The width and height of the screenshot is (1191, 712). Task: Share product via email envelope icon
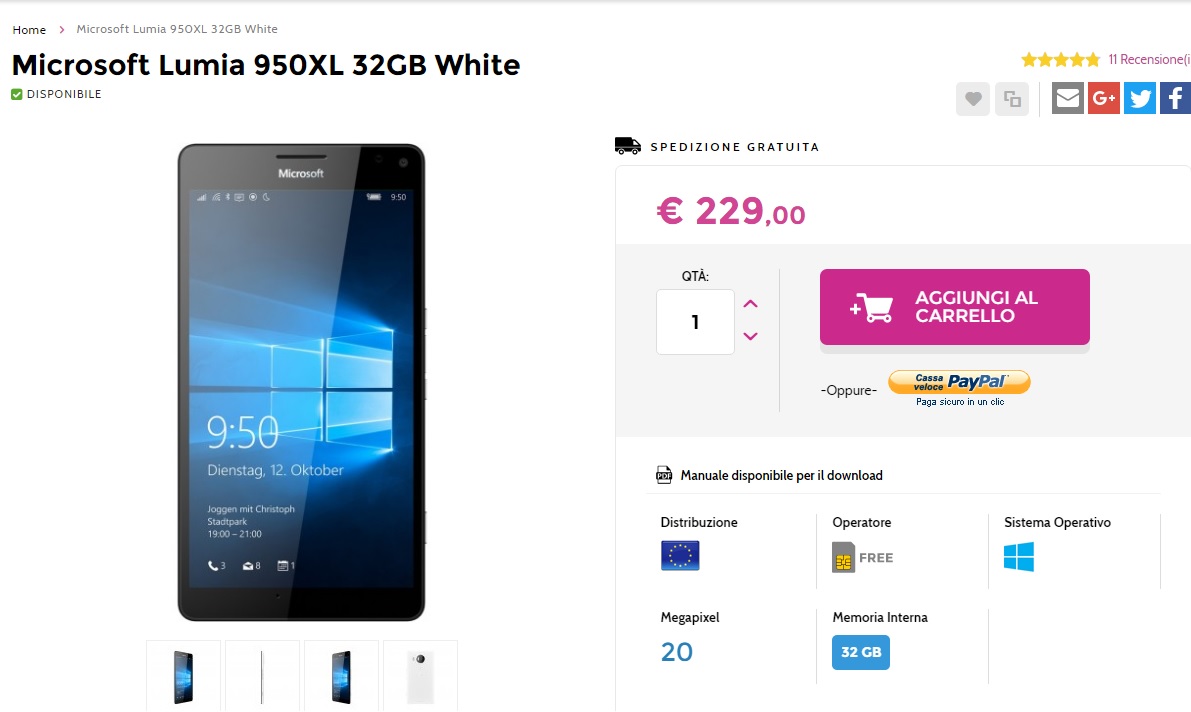click(1067, 98)
